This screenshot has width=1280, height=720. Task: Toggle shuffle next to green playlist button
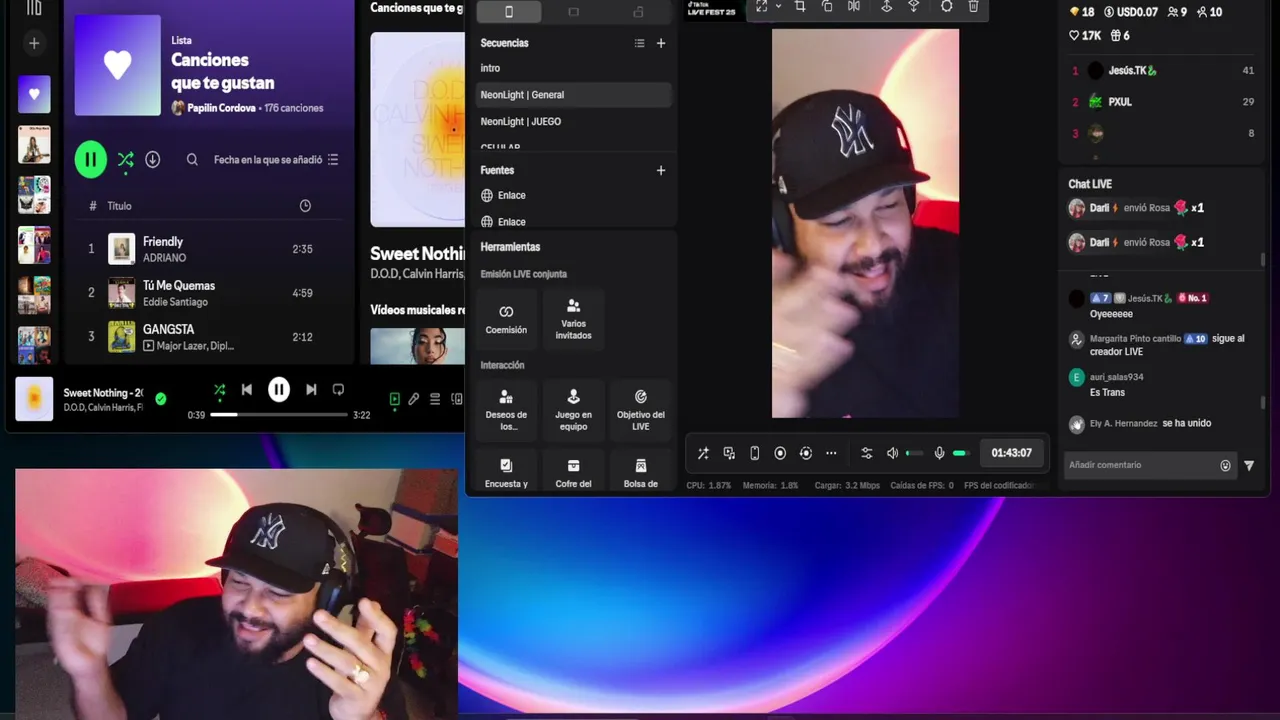click(x=125, y=159)
